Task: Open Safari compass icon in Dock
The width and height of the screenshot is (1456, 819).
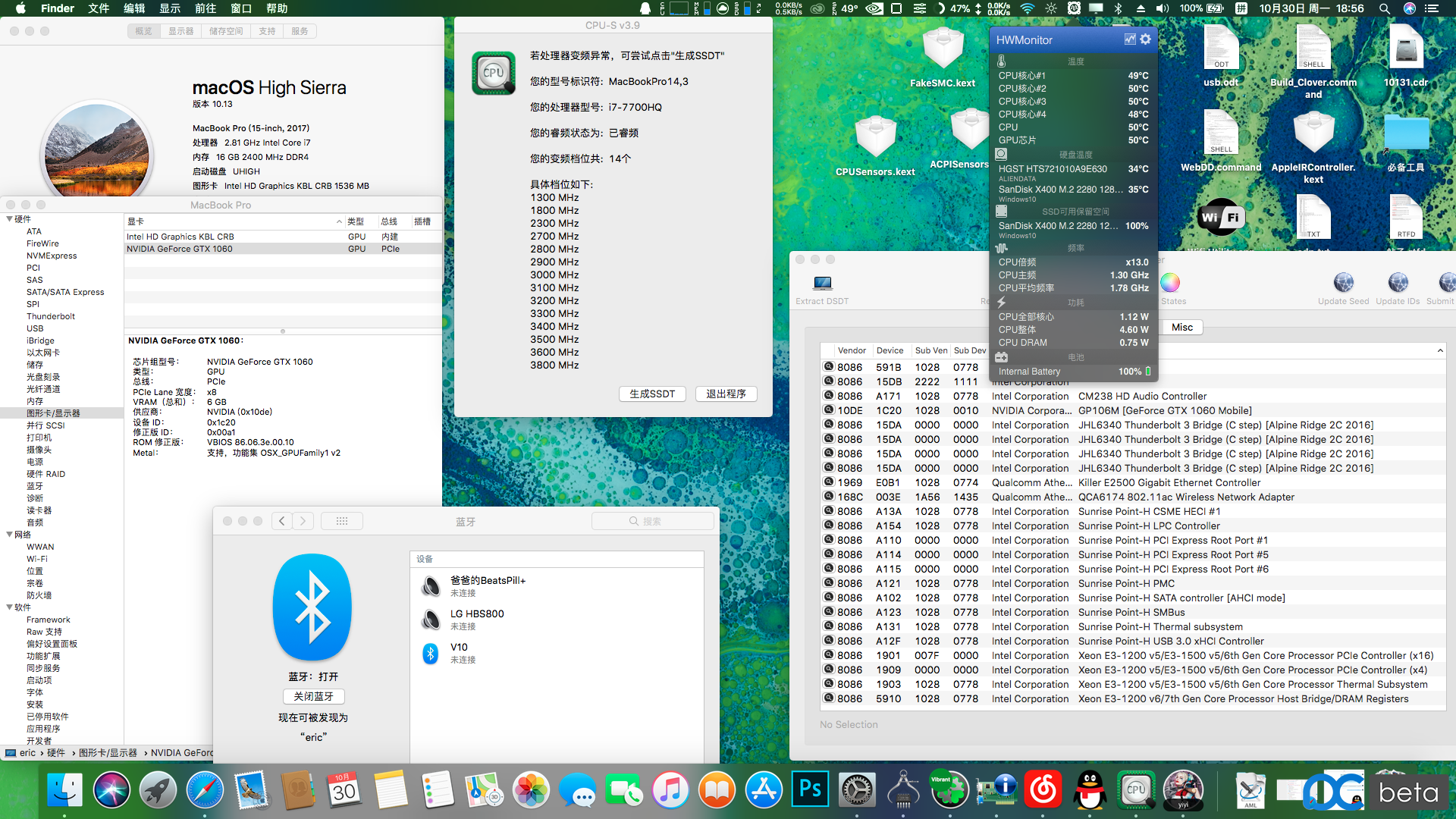Action: click(x=205, y=791)
